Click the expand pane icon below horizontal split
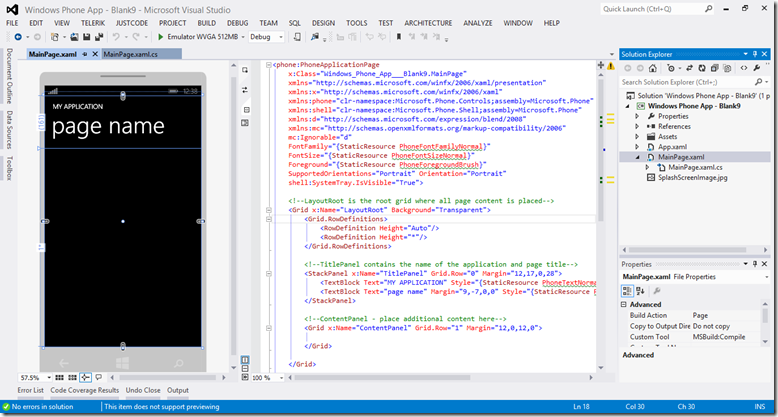 245,377
